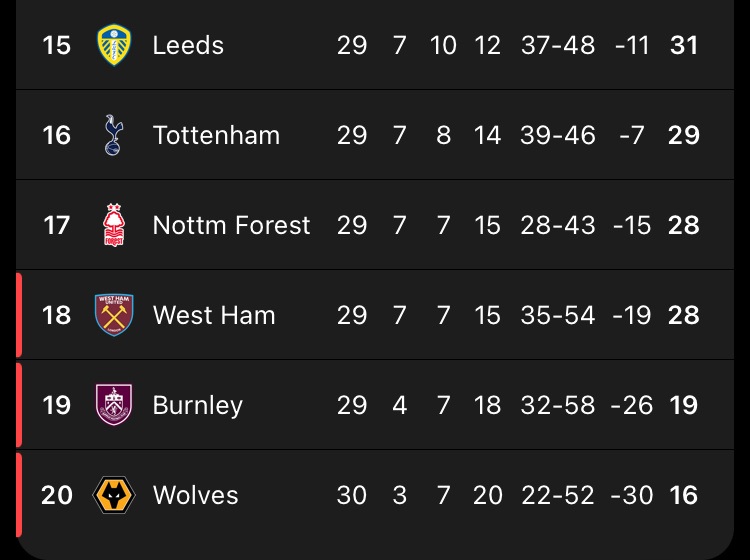Tap position number 20 in the table

click(x=57, y=495)
